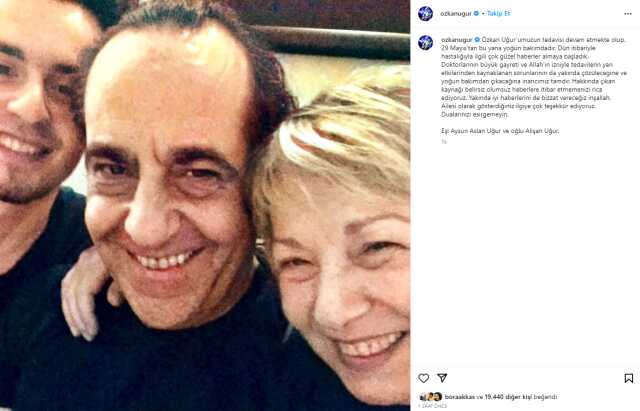This screenshot has width=640, height=411.
Task: Open ozkanugur username in the post header
Action: pos(456,13)
